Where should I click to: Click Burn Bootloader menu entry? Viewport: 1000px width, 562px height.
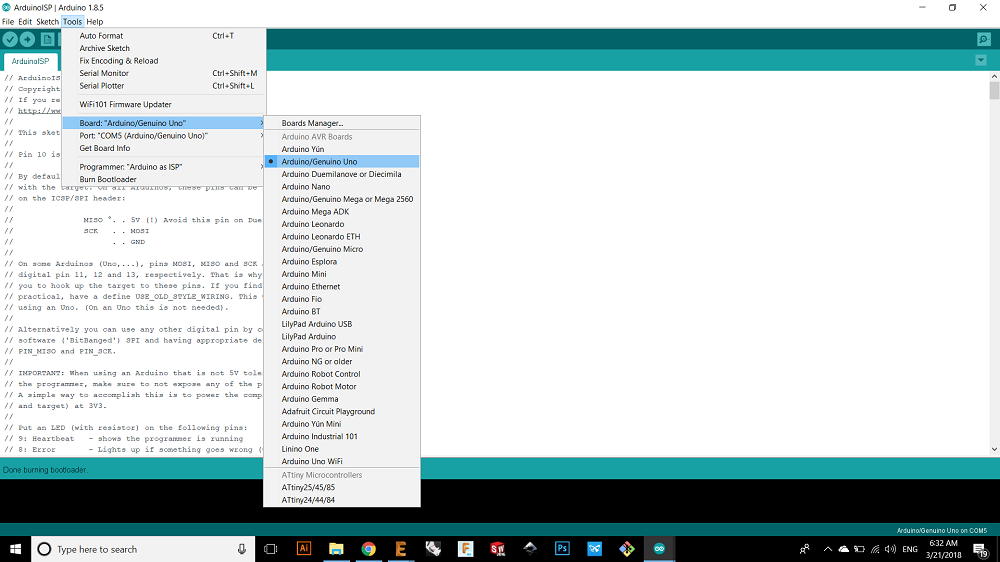164,179
